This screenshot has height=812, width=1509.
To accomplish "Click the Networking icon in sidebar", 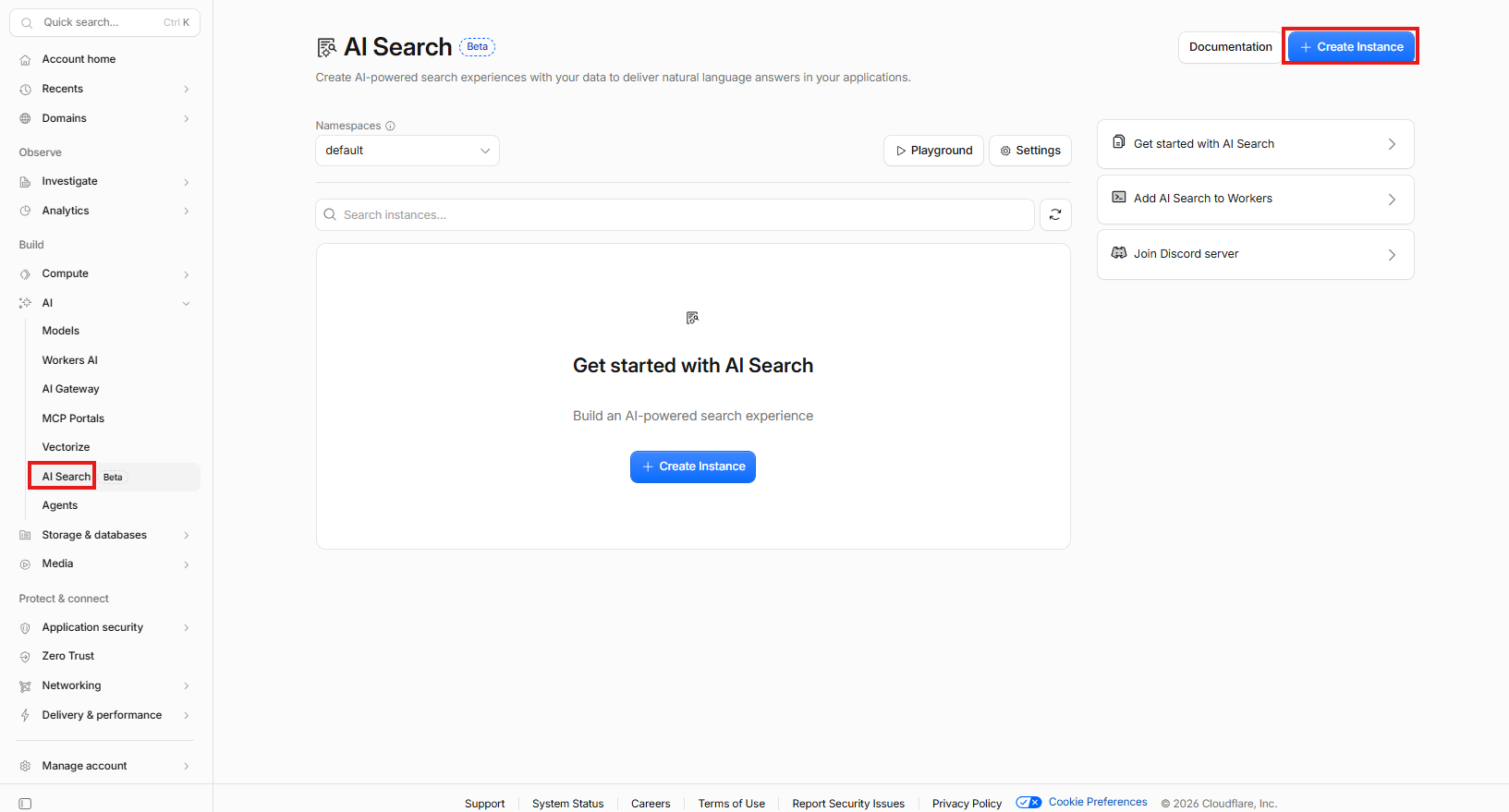I will click(x=25, y=686).
